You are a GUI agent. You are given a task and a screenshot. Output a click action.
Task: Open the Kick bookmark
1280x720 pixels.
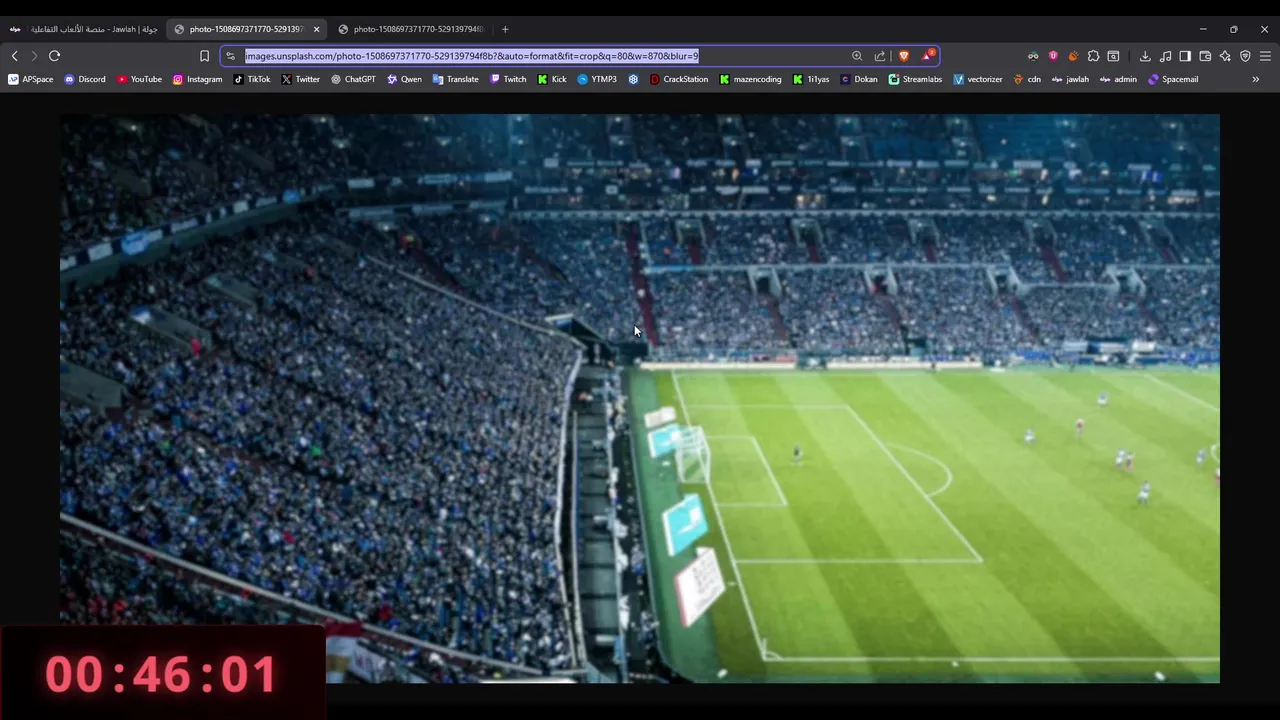pos(552,79)
